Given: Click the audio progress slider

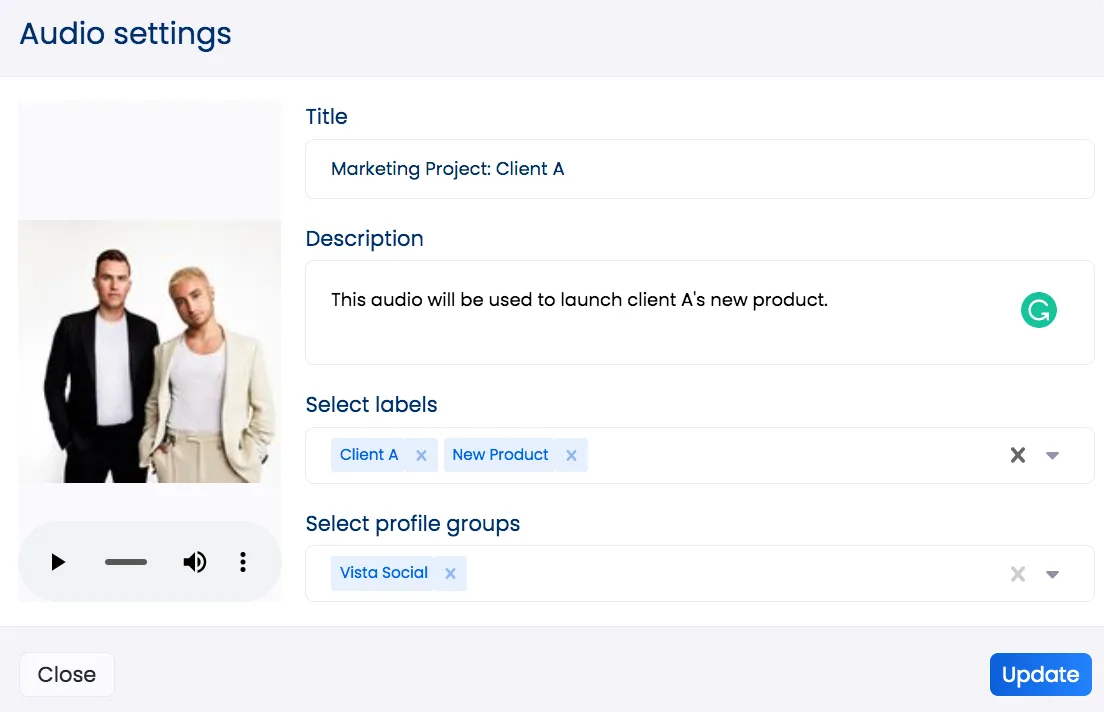Looking at the screenshot, I should 125,562.
